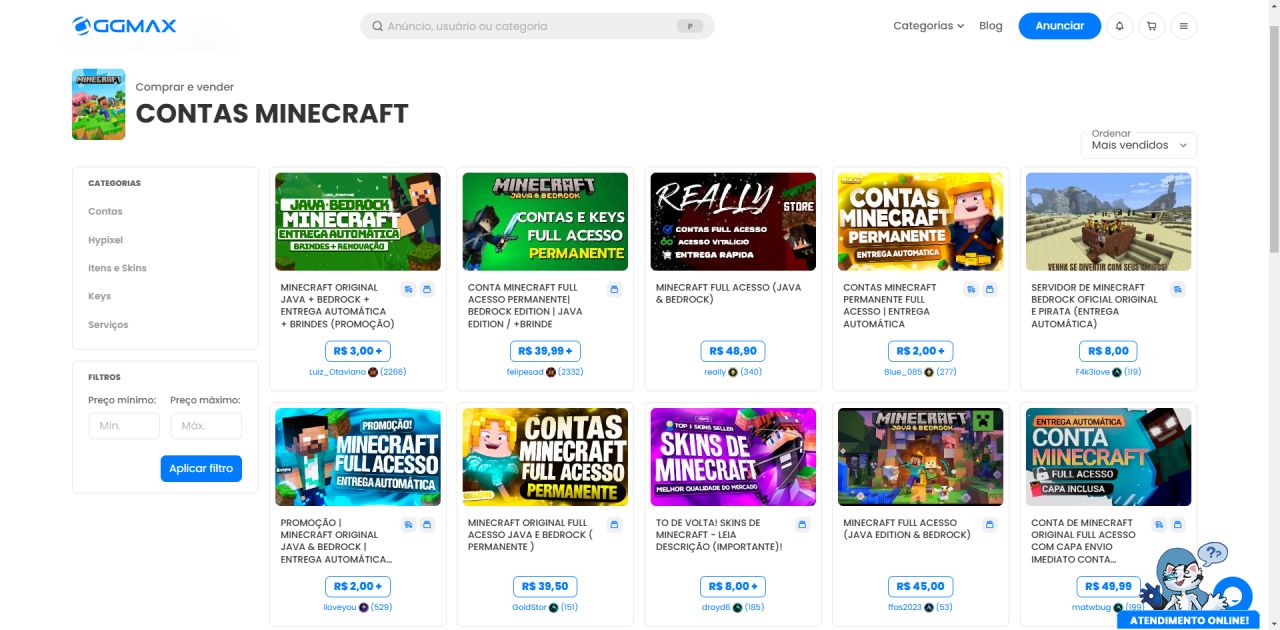Open the notification bell icon
This screenshot has height=630, width=1280.
[x=1118, y=26]
